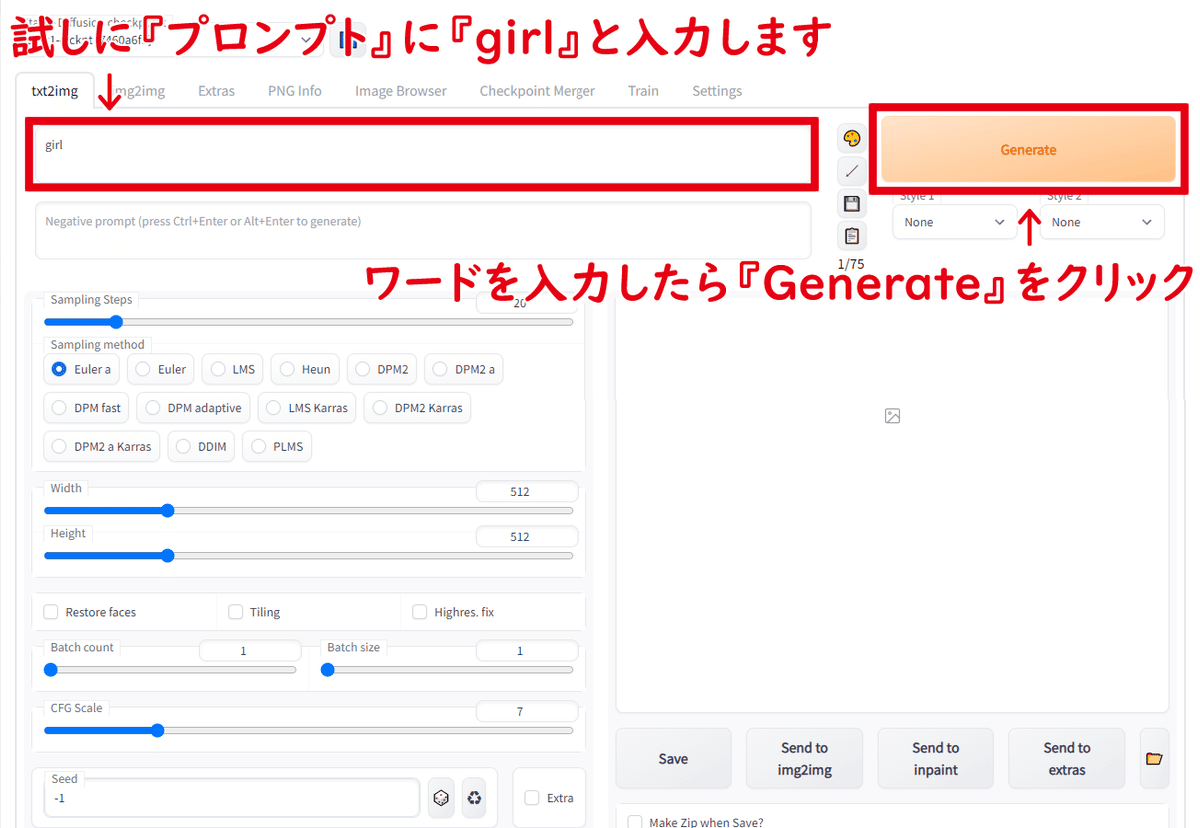
Task: Adjust the Sampling Steps slider
Action: pyautogui.click(x=309, y=322)
